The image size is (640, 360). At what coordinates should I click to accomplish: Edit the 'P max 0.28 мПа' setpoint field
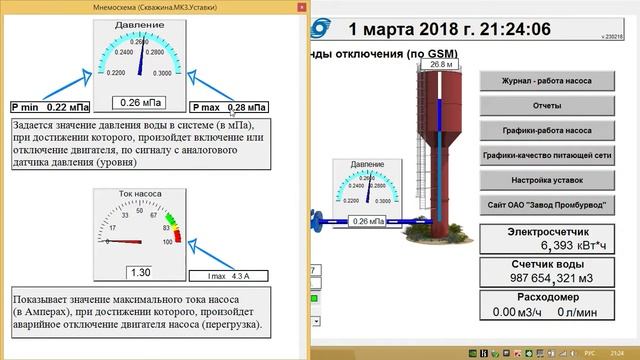229,107
